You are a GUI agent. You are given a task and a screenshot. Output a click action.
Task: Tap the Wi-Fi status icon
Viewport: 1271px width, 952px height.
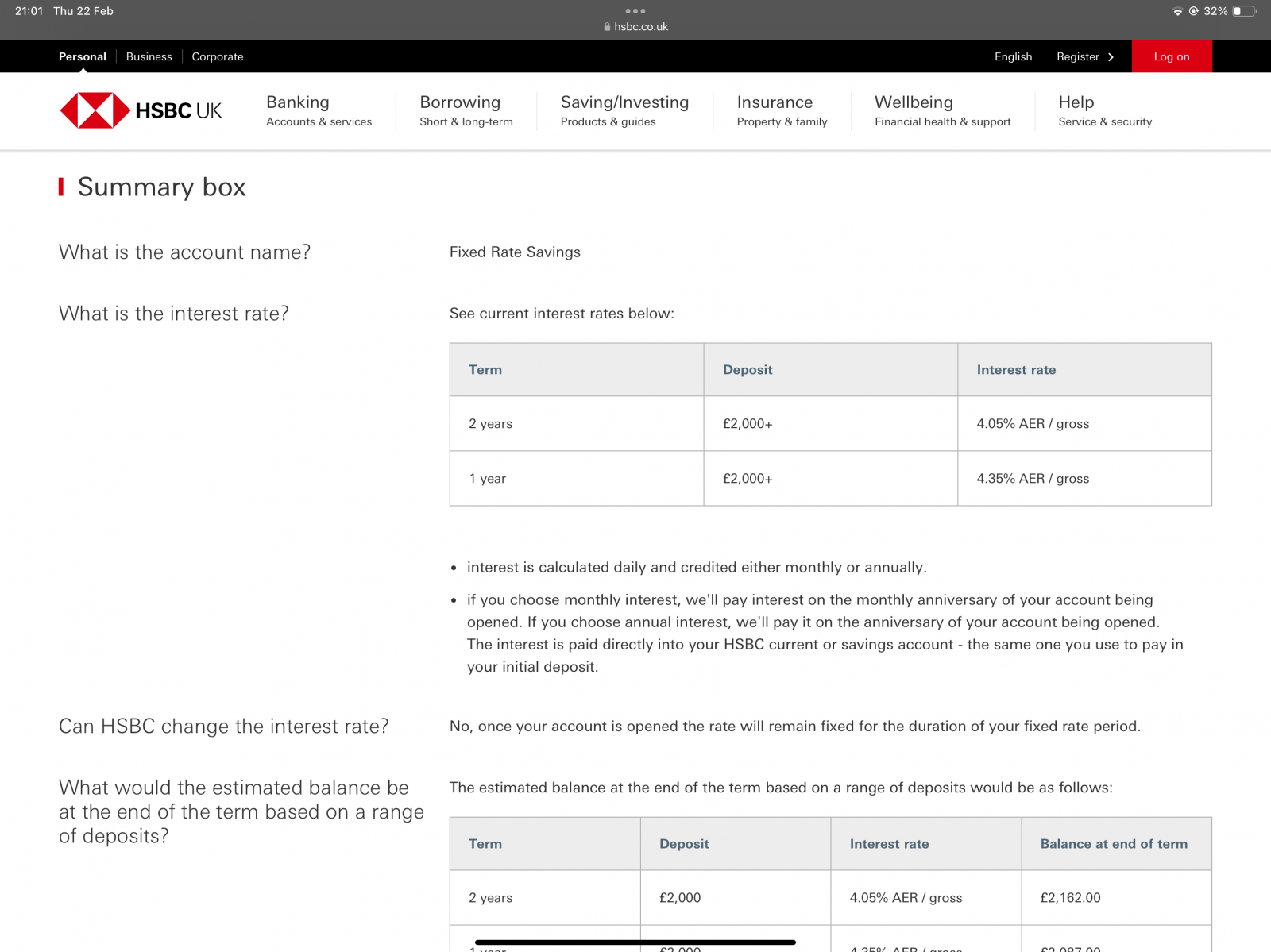[1177, 11]
